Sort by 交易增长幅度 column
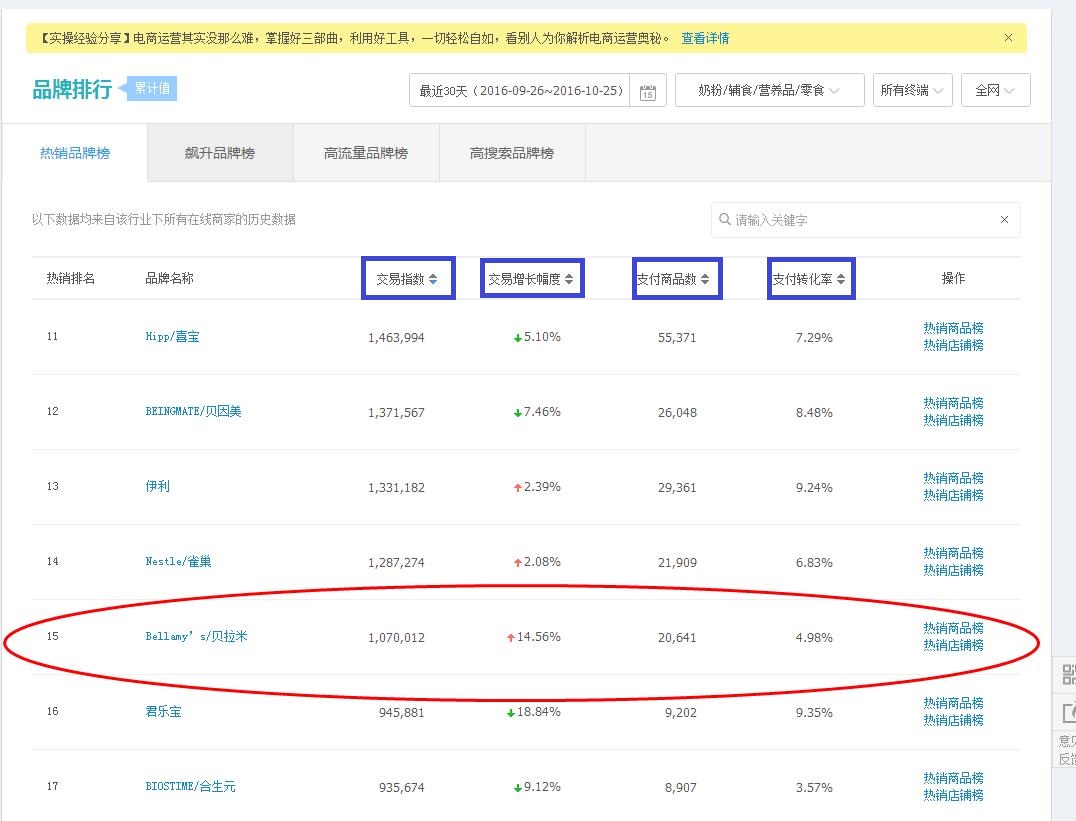Viewport: 1076px width, 821px height. coord(531,279)
